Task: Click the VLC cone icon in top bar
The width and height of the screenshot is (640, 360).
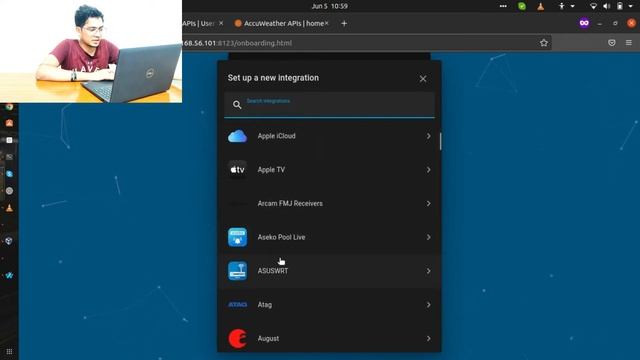Action: coord(540,6)
